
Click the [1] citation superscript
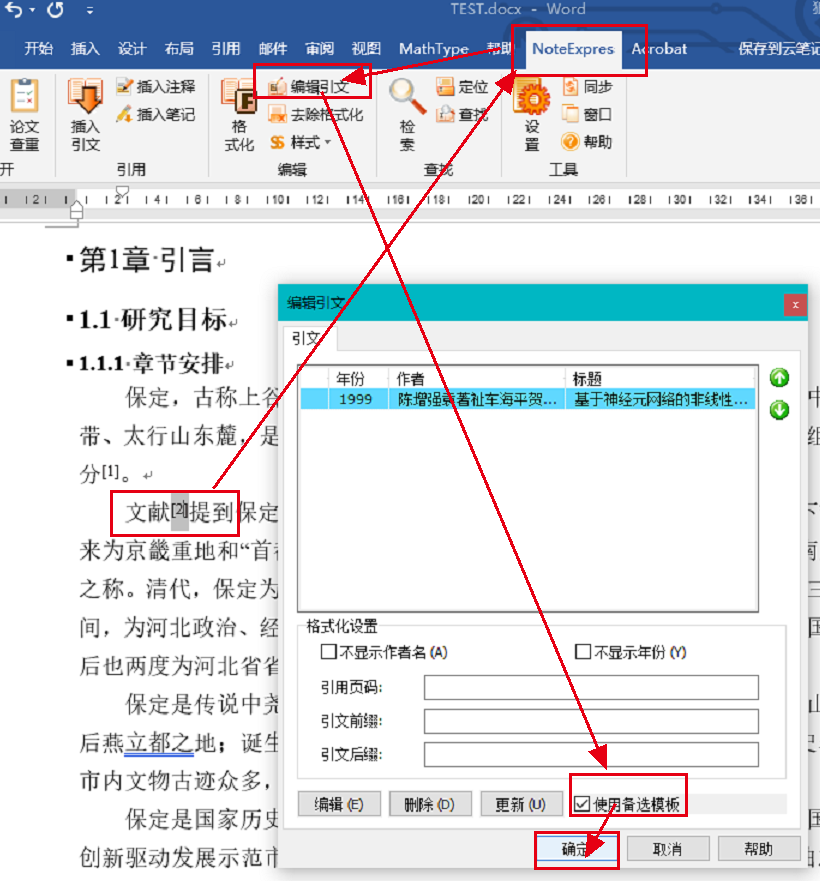111,471
